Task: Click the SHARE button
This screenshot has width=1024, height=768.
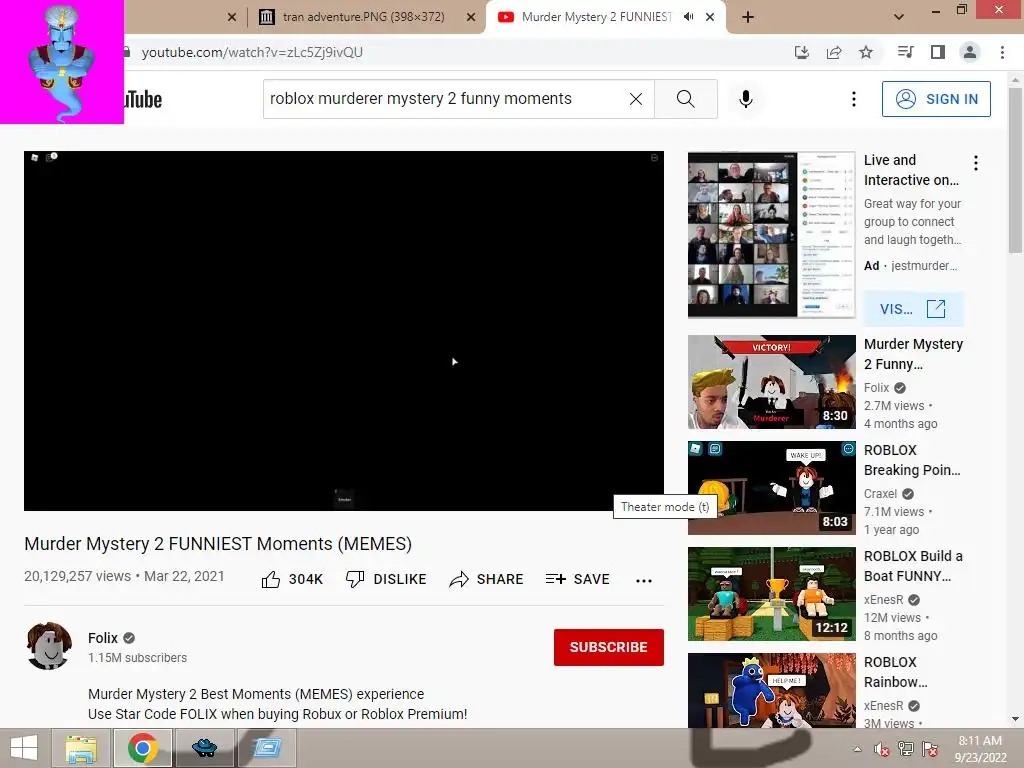Action: pos(487,579)
